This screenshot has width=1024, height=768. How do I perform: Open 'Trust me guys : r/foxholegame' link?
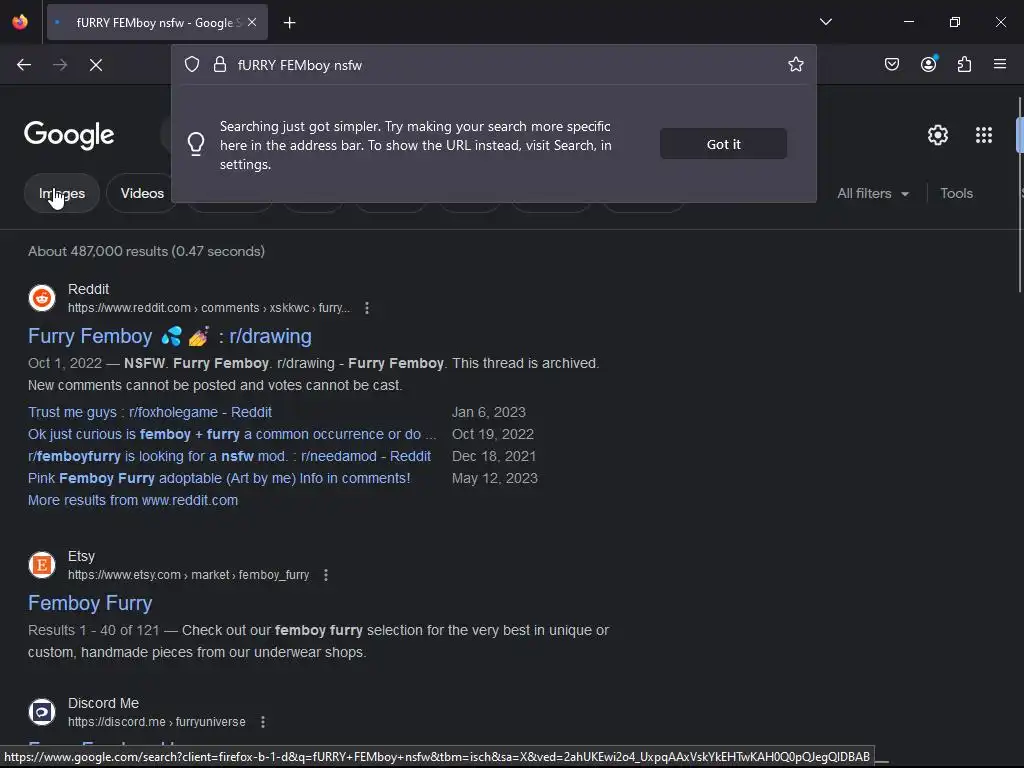[150, 412]
